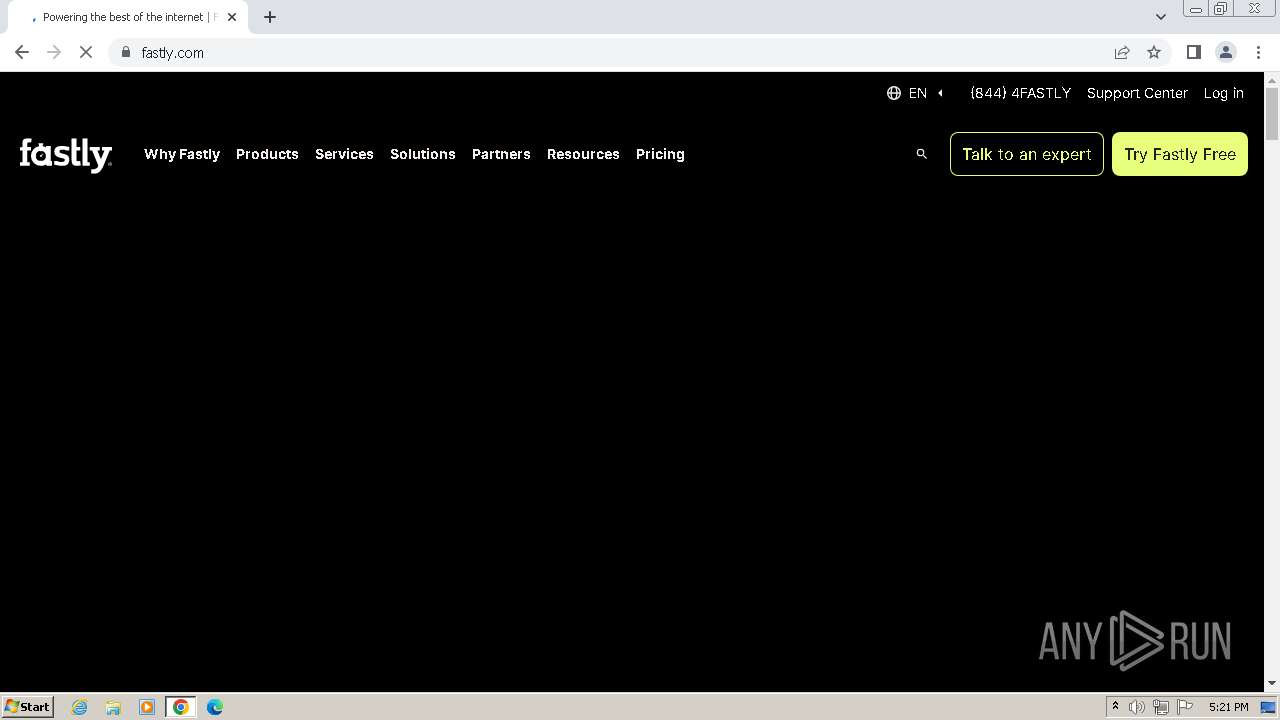Click the 5:21 PM taskbar clock

tap(1228, 707)
